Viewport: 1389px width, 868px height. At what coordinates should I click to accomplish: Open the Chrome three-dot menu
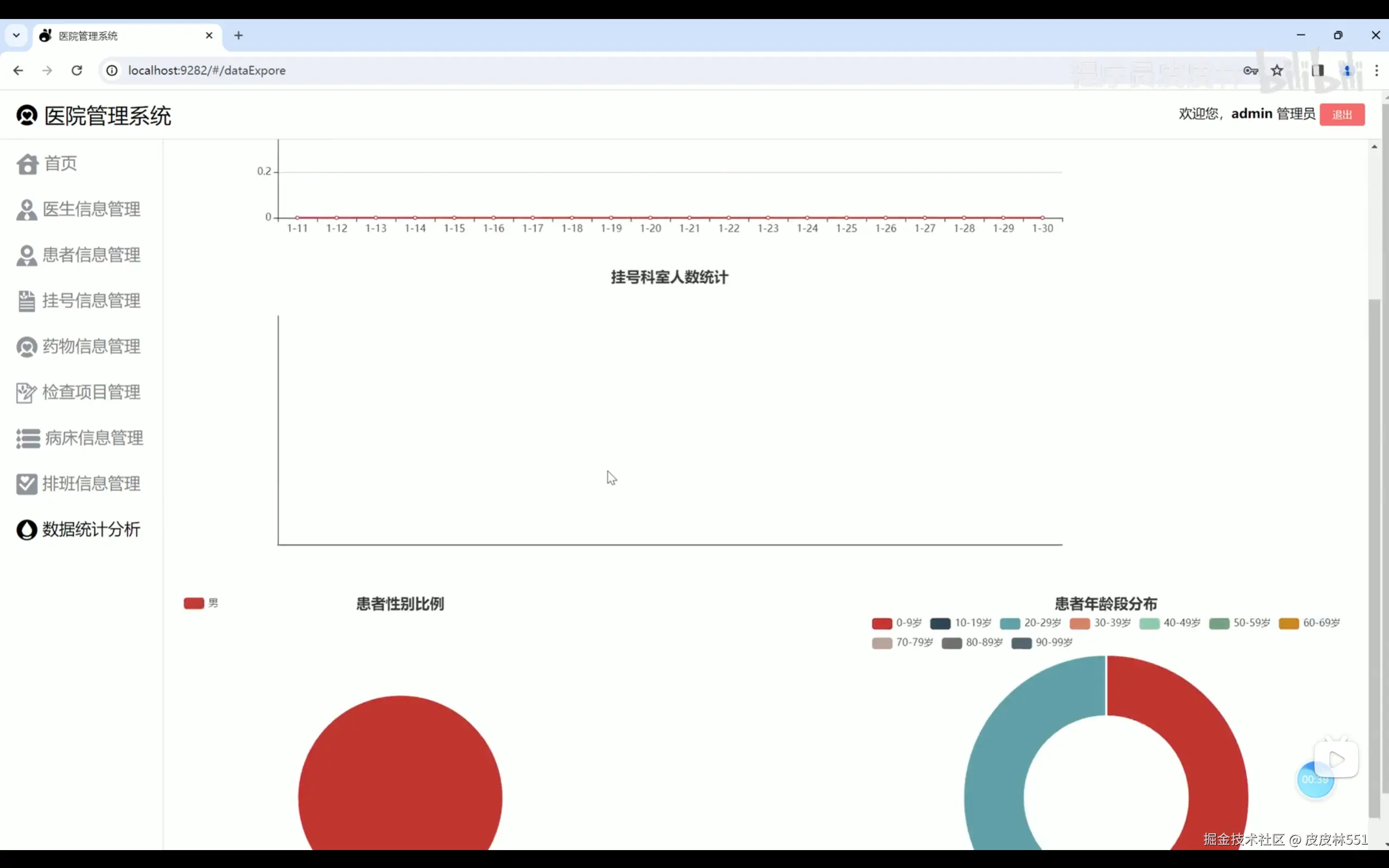click(1377, 71)
